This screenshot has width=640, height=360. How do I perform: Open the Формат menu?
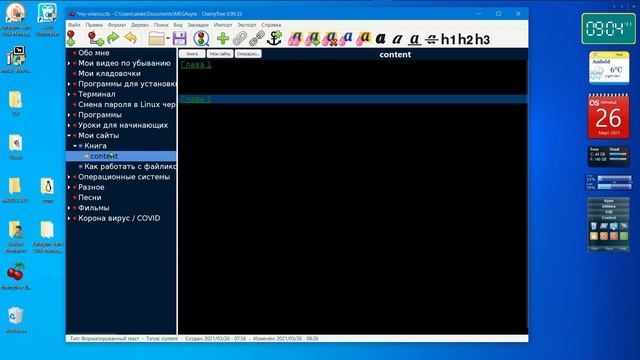pyautogui.click(x=117, y=25)
